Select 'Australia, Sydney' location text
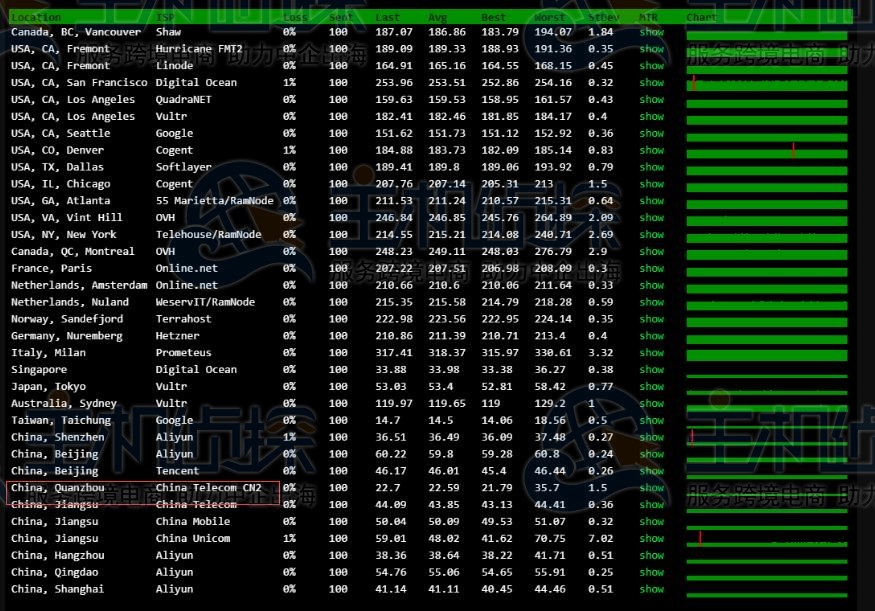 tap(64, 403)
